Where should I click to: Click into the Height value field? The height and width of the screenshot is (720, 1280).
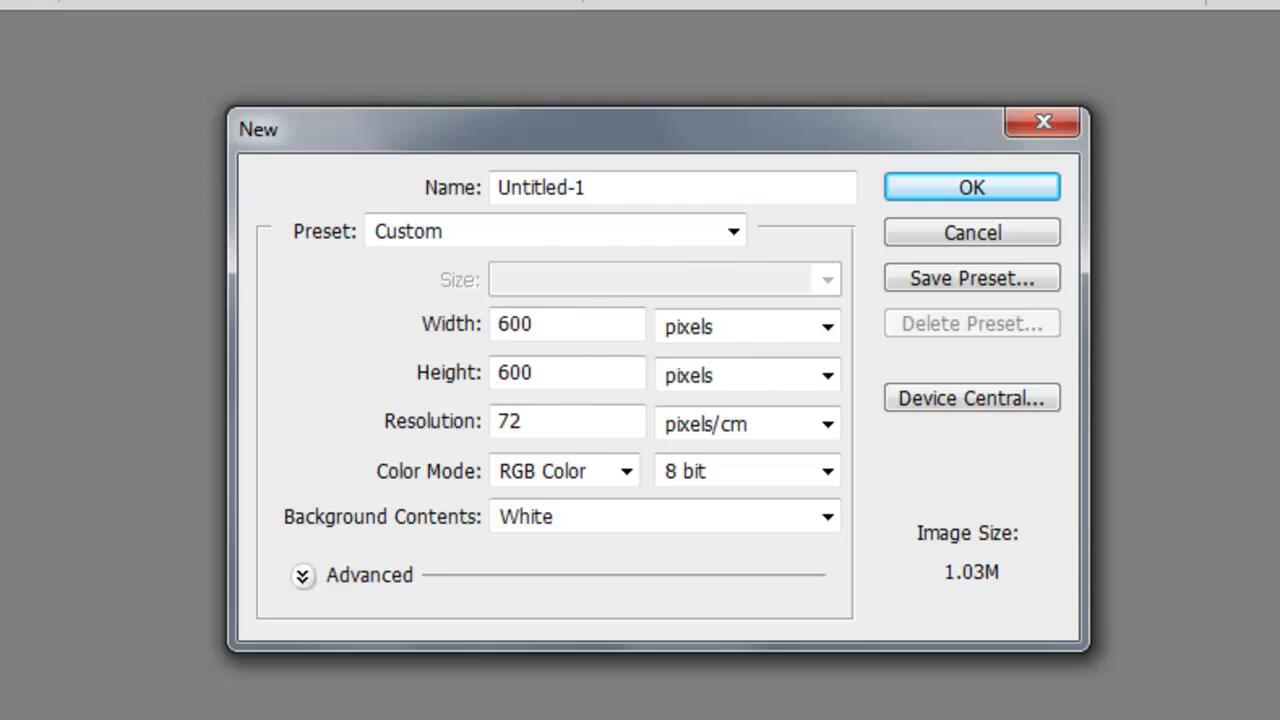567,373
